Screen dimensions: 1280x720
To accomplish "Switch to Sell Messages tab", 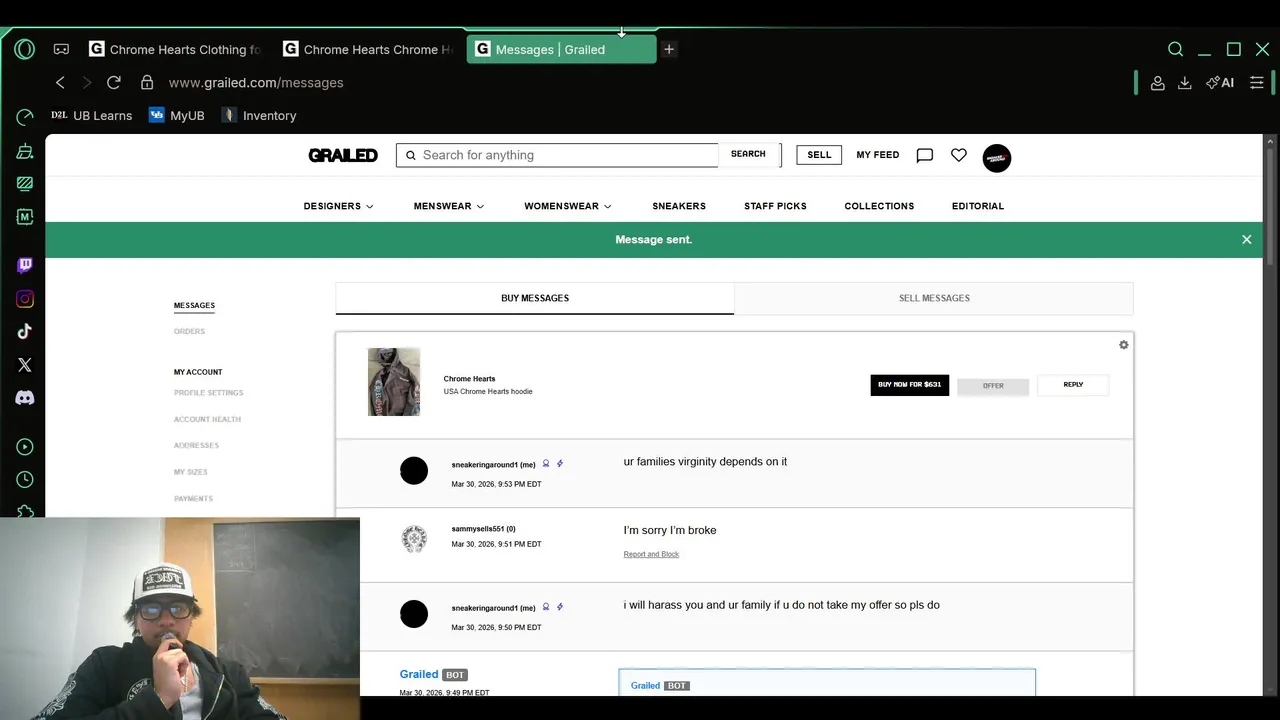I will click(934, 298).
